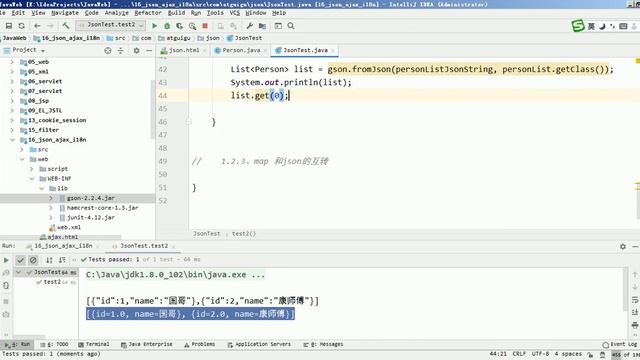The height and width of the screenshot is (360, 640).
Task: Open the Application Servers tool window
Action: point(259,344)
